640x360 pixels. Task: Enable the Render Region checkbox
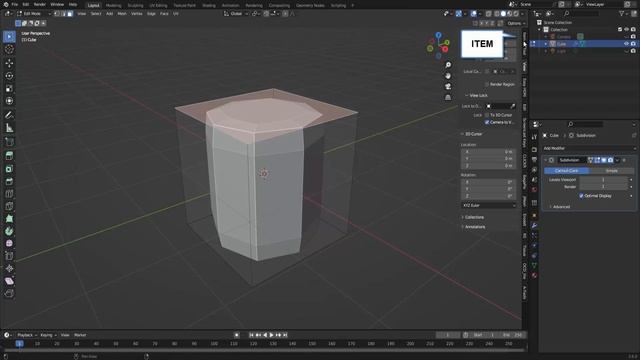pyautogui.click(x=487, y=84)
